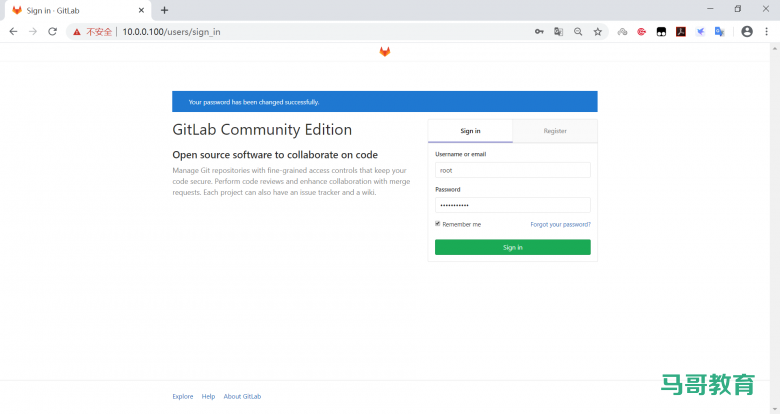Image resolution: width=780 pixels, height=414 pixels.
Task: Open saved passwords key icon in address bar
Action: [x=539, y=31]
